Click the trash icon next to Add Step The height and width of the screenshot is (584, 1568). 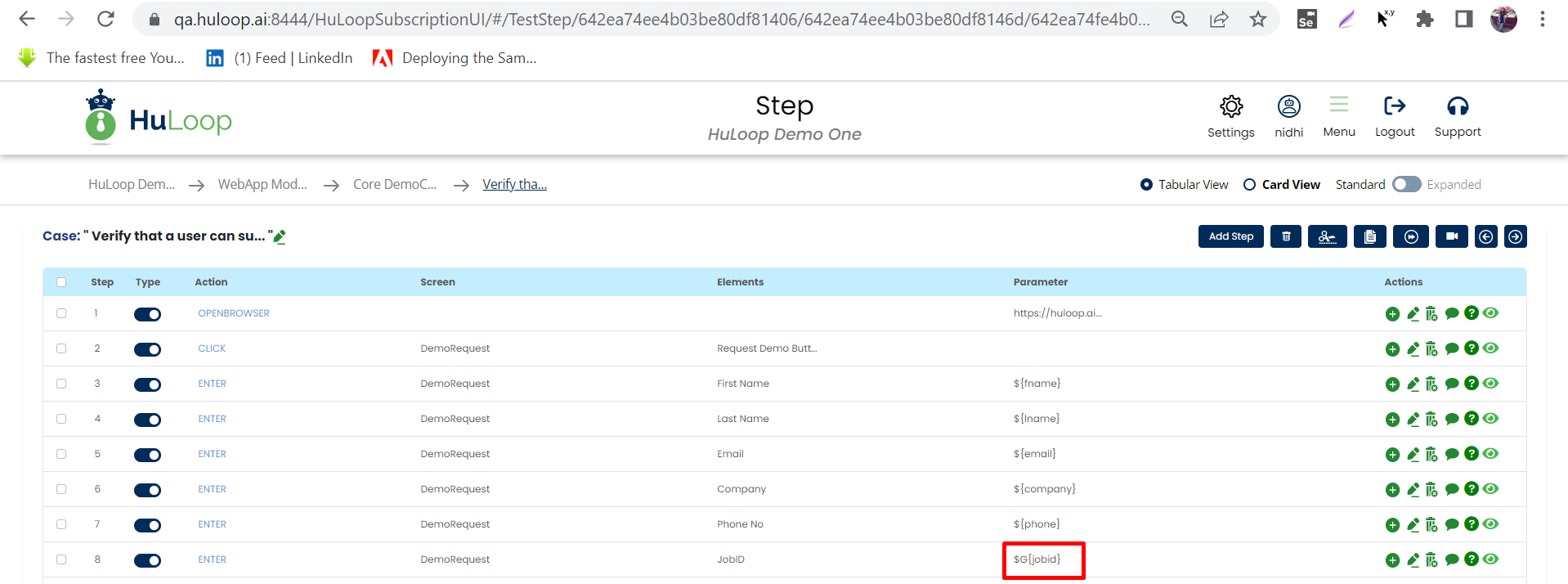pos(1286,236)
